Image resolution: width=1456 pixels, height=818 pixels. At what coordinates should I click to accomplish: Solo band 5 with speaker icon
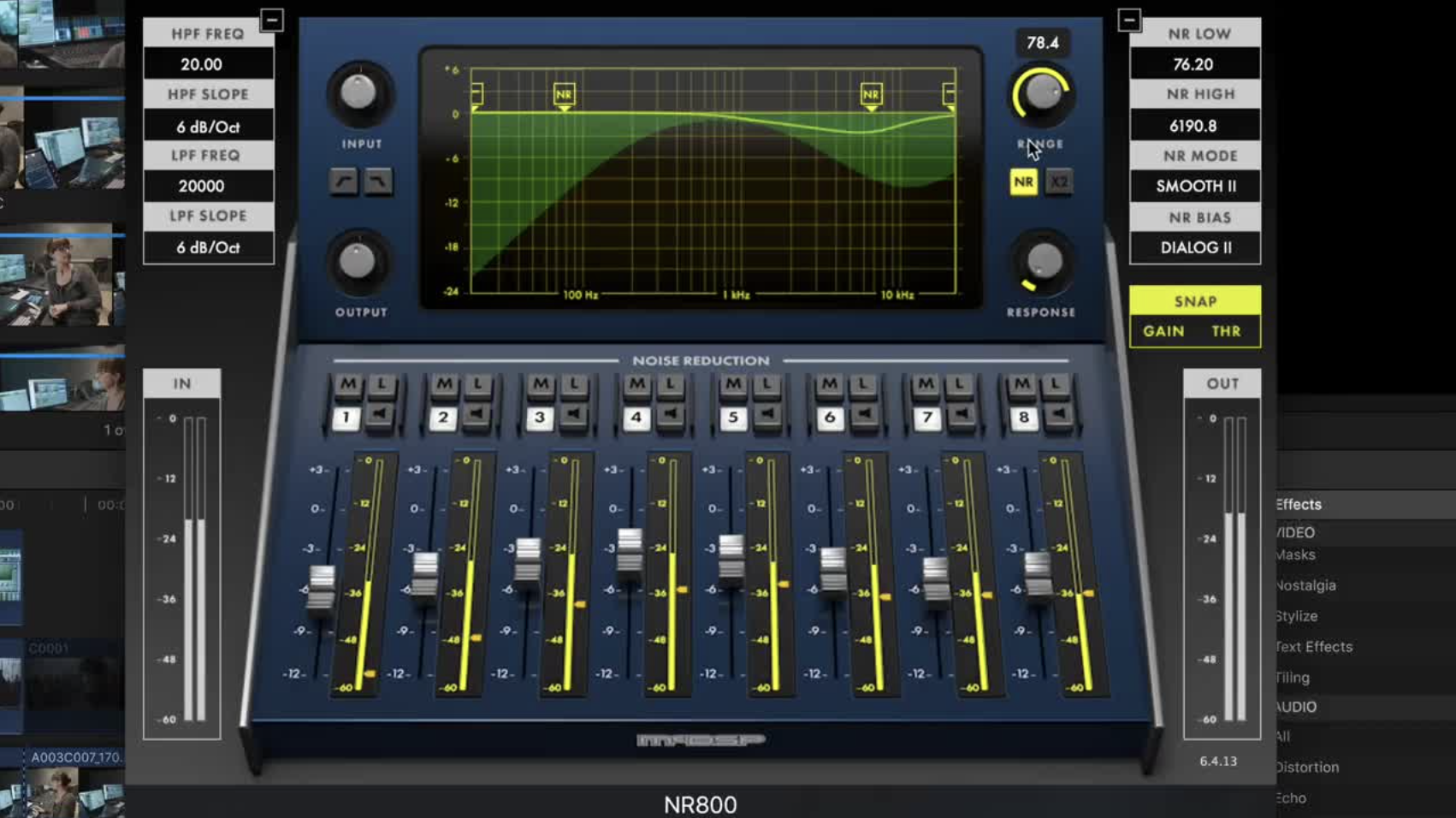click(767, 416)
